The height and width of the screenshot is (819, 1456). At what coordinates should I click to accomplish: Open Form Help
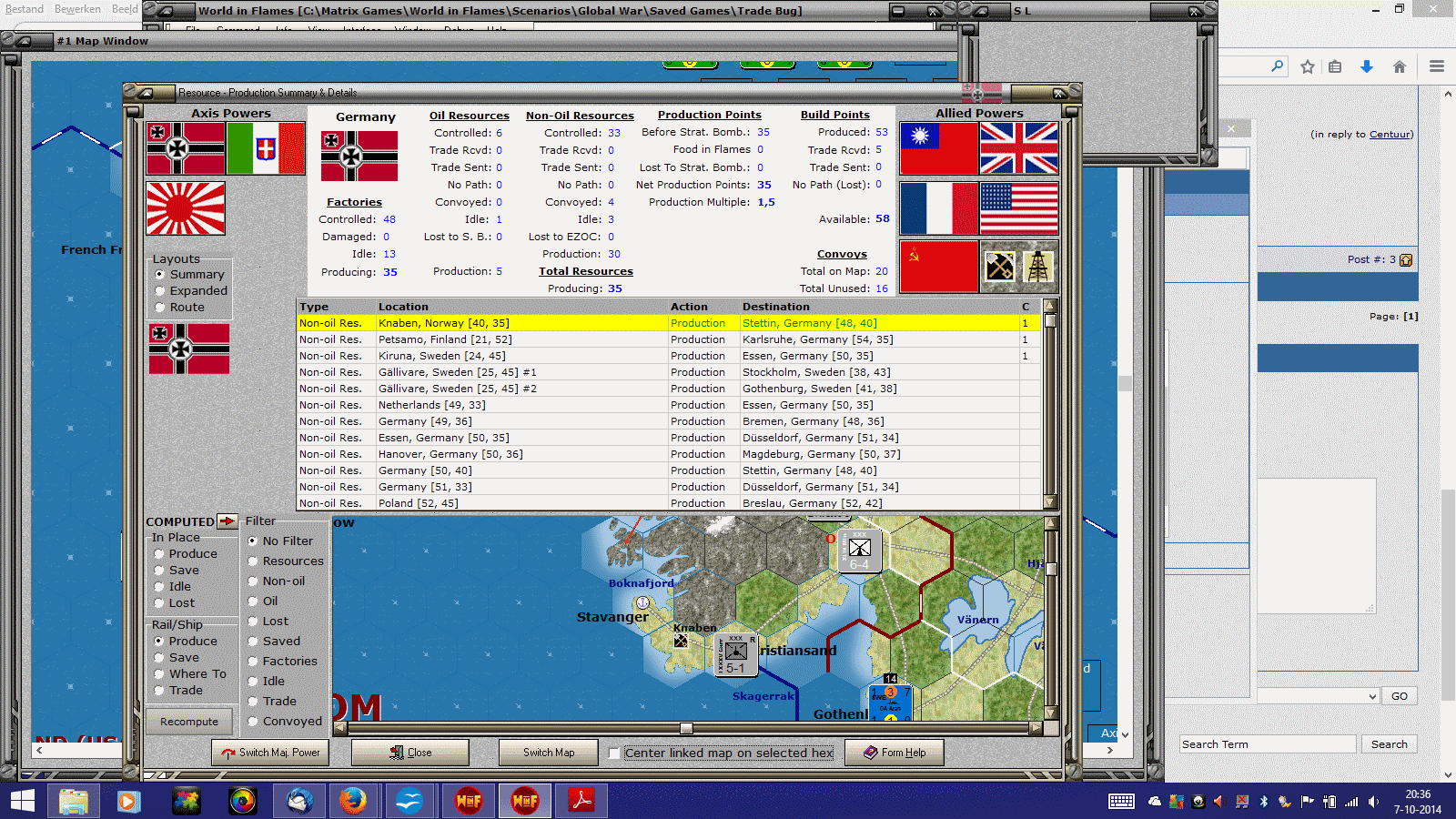895,753
